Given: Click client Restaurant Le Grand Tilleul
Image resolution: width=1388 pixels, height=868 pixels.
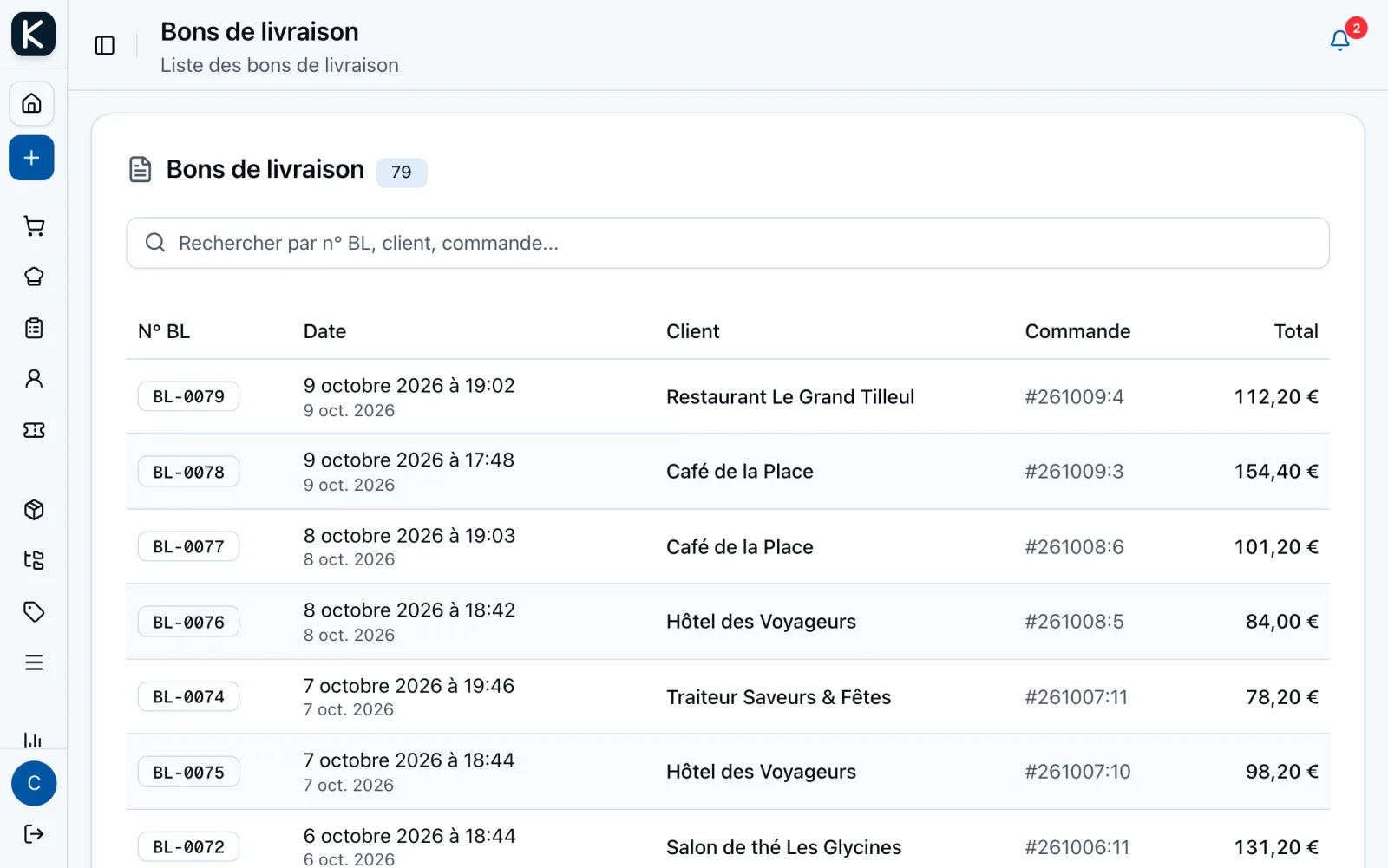Looking at the screenshot, I should coord(790,397).
